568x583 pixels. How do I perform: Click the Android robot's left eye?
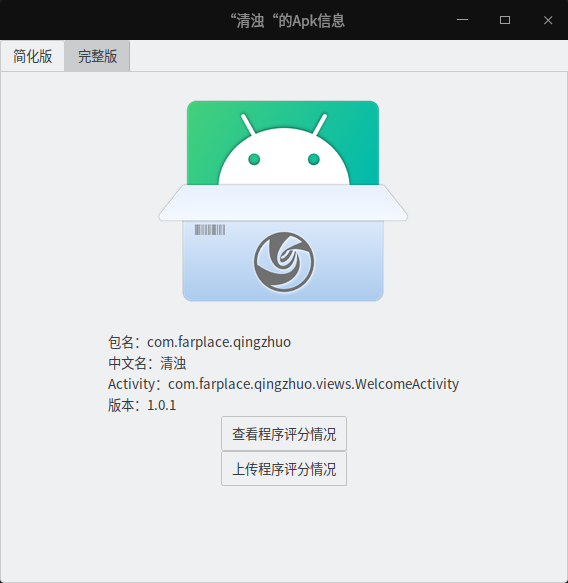pyautogui.click(x=254, y=159)
